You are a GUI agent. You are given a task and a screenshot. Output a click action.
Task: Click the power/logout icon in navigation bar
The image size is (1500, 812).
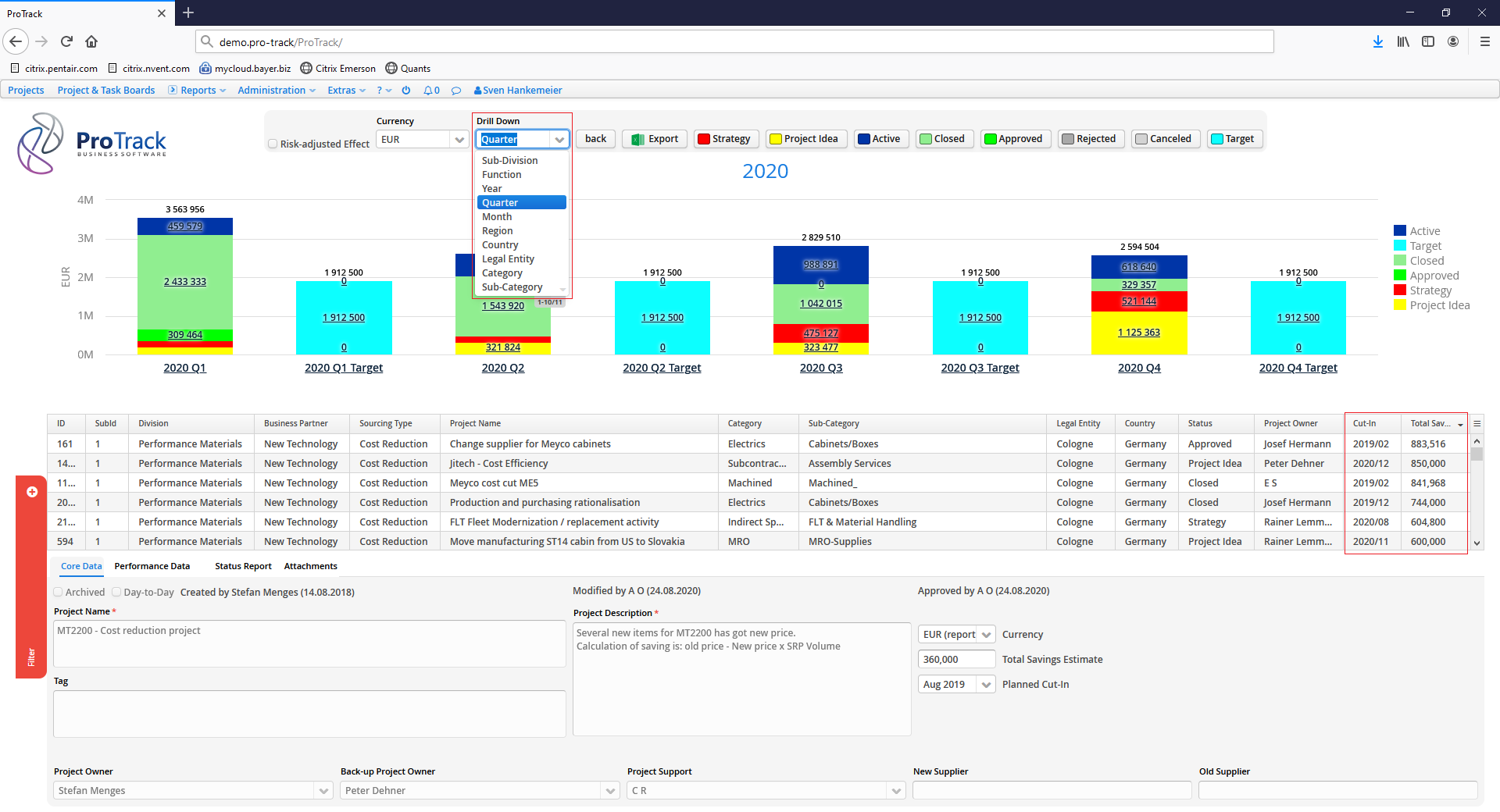pos(406,91)
